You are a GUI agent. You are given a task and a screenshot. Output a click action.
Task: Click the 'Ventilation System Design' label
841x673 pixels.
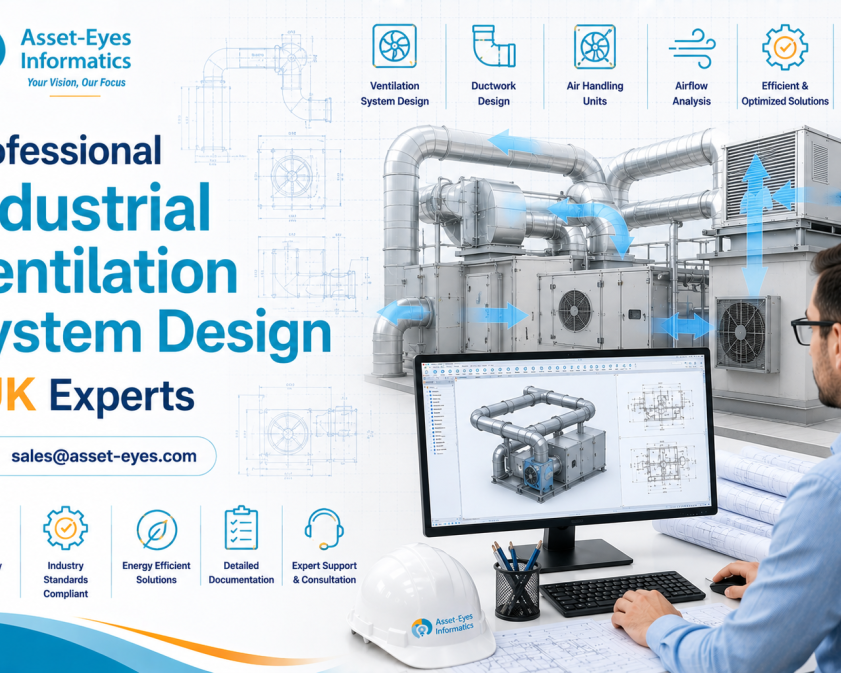tap(395, 93)
